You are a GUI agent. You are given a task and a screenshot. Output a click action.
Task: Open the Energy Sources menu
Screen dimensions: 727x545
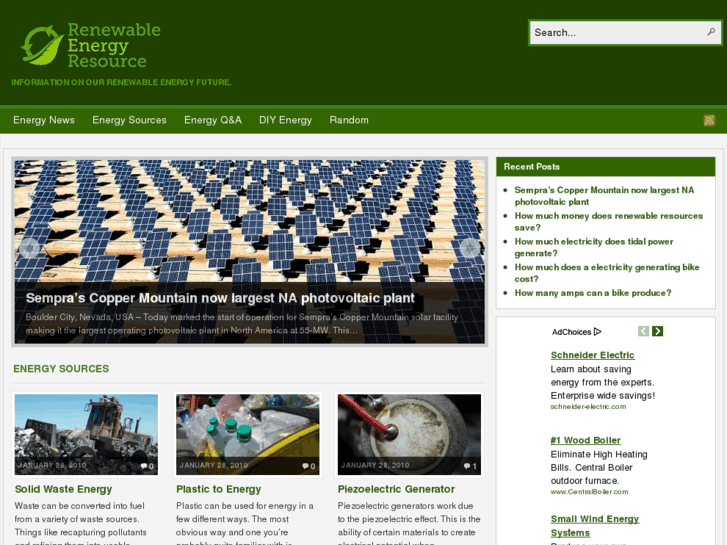coord(129,120)
